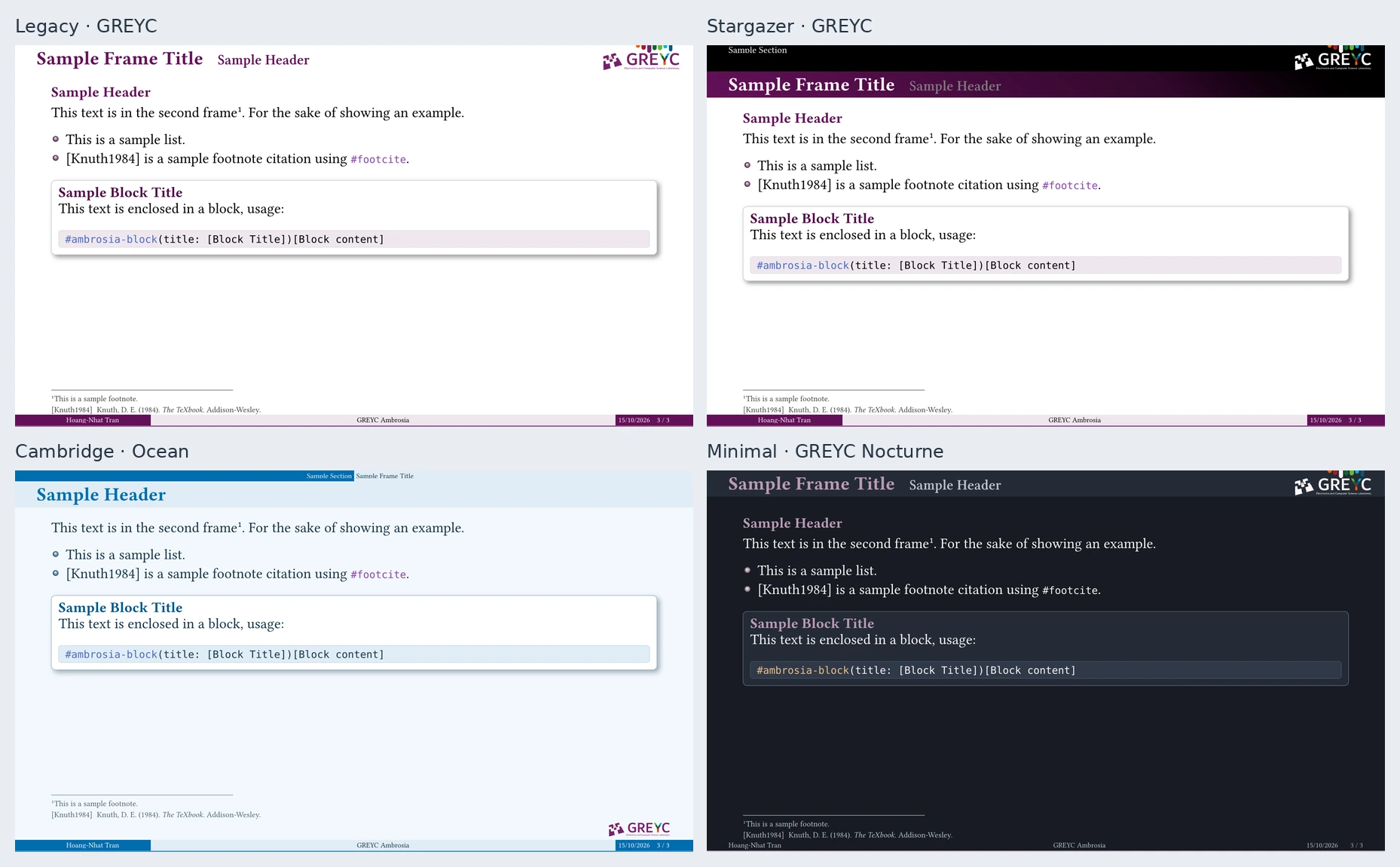Click 'Sample Block Title' in the Cambridge slide
Viewport: 1400px width, 867px height.
121,608
